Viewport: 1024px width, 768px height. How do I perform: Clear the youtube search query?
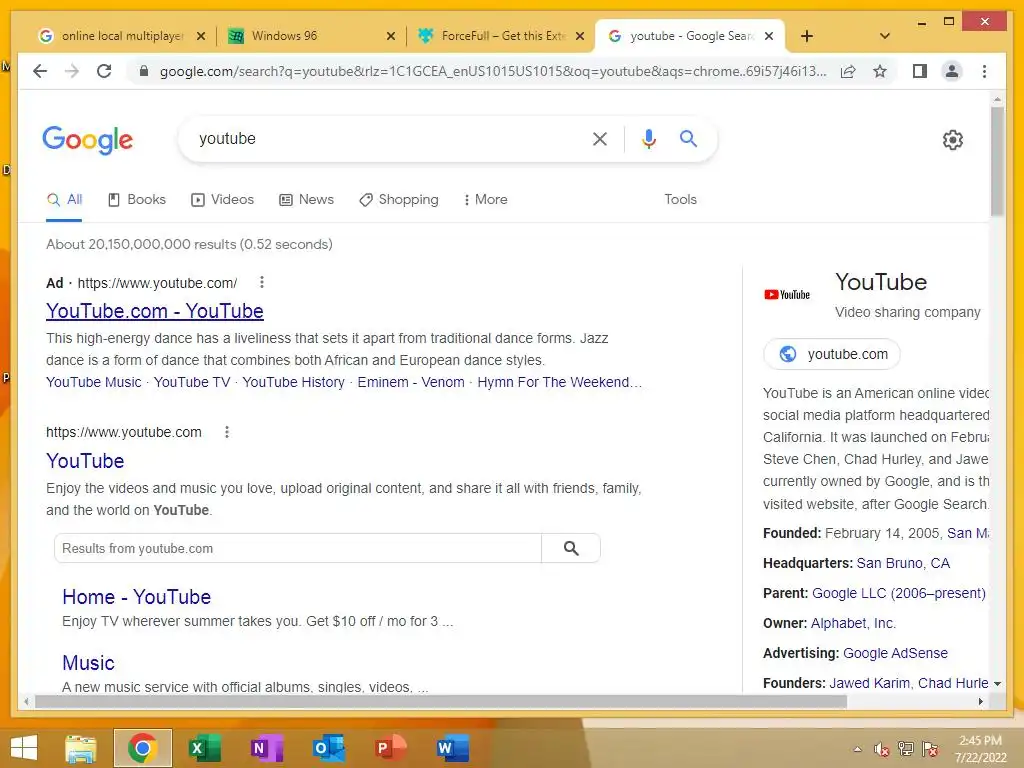coord(600,139)
